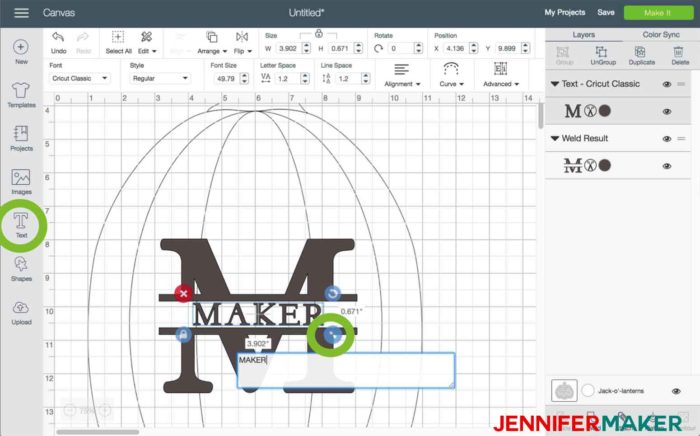Click the Untitled* project name
This screenshot has width=700, height=436.
coord(306,12)
